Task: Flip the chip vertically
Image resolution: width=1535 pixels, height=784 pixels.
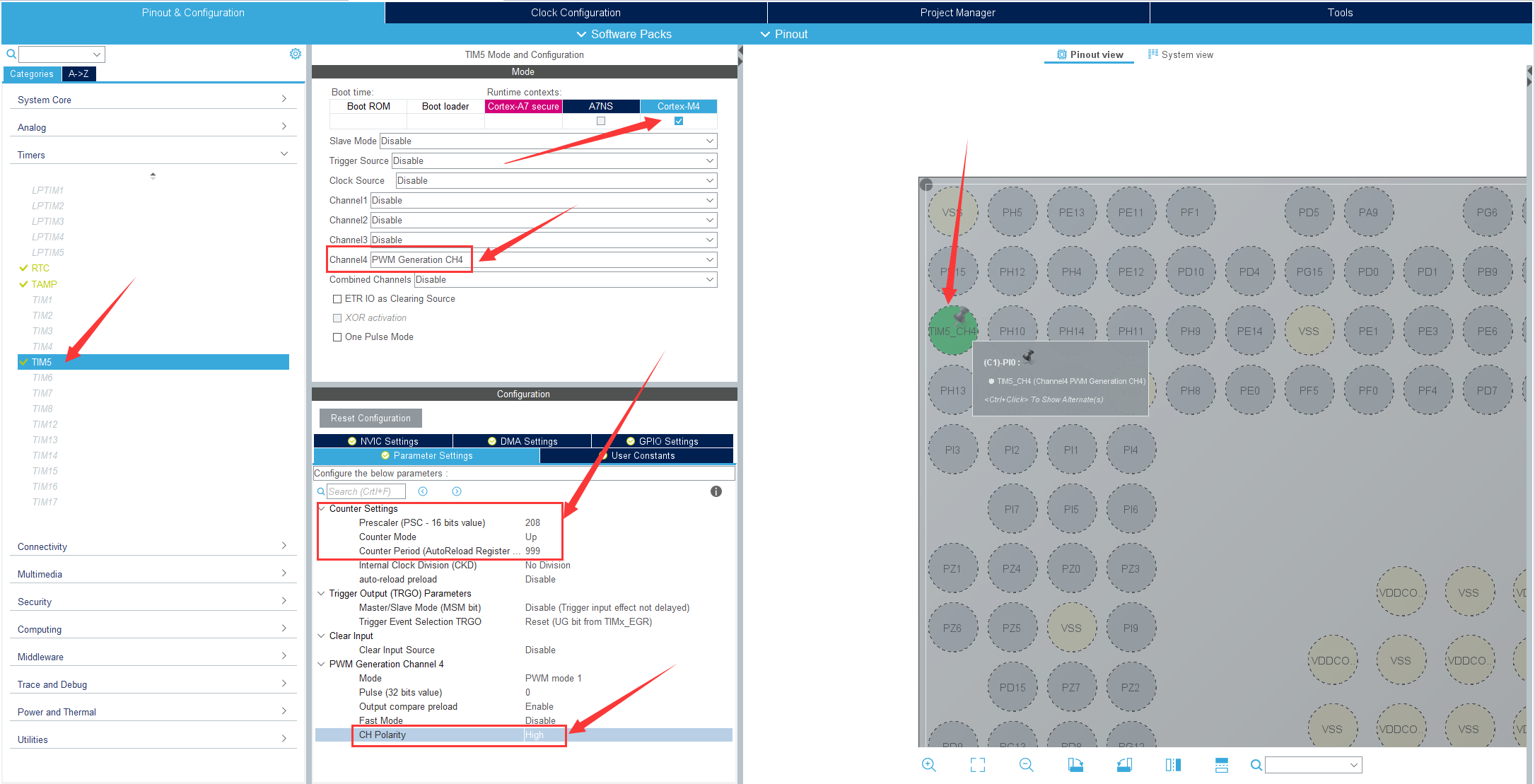Action: [1221, 765]
